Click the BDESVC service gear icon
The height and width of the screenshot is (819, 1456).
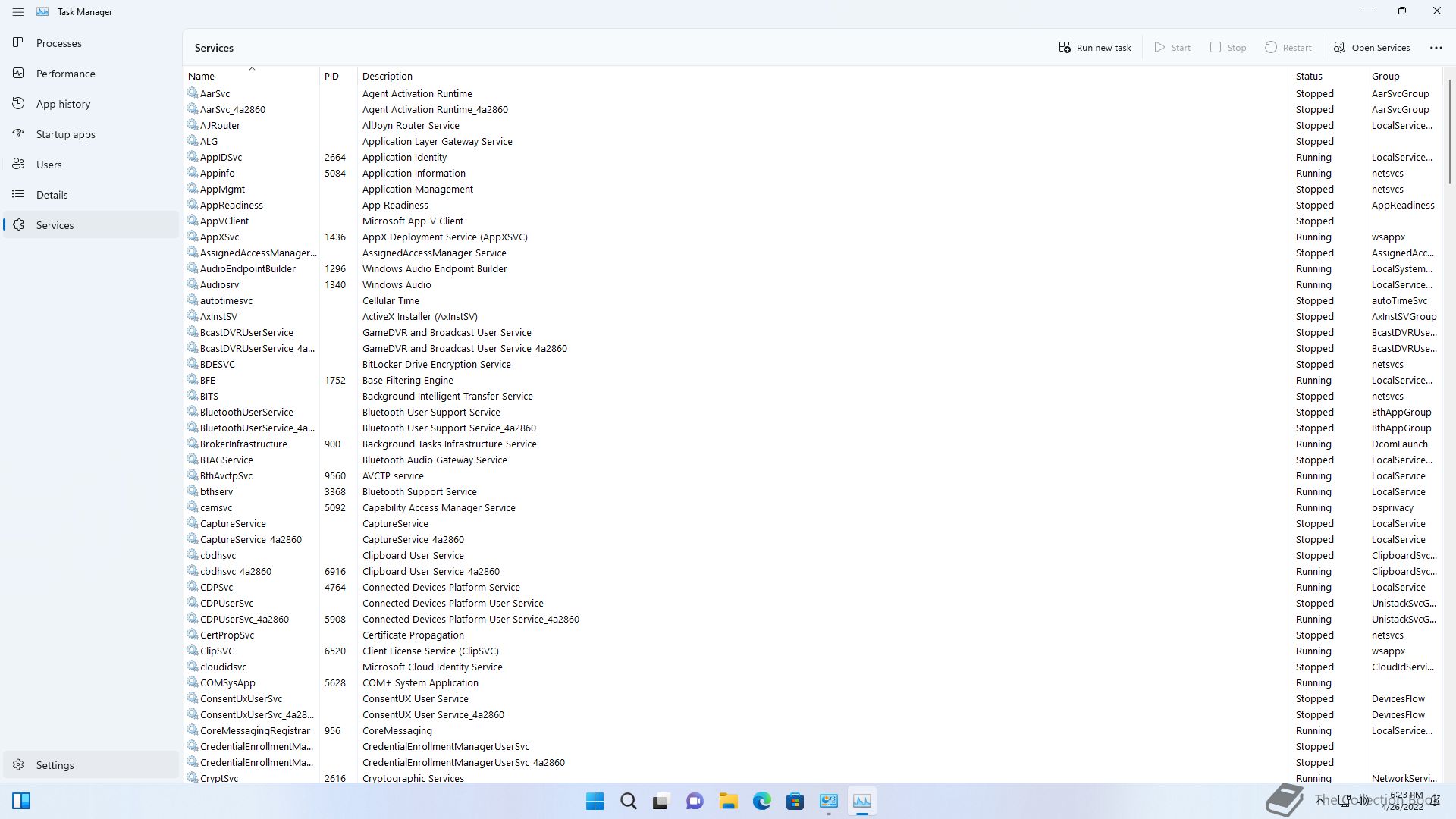click(193, 364)
